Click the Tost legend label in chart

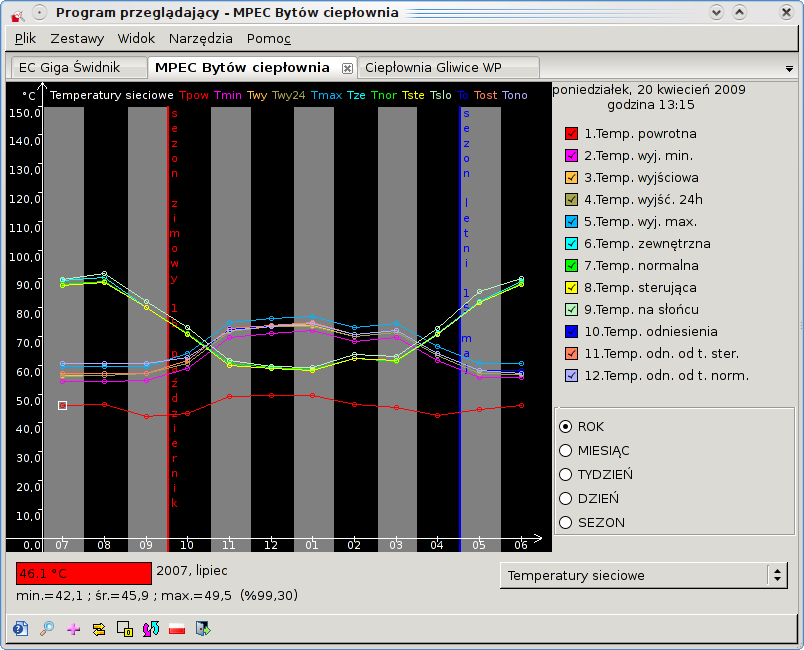pyautogui.click(x=485, y=95)
